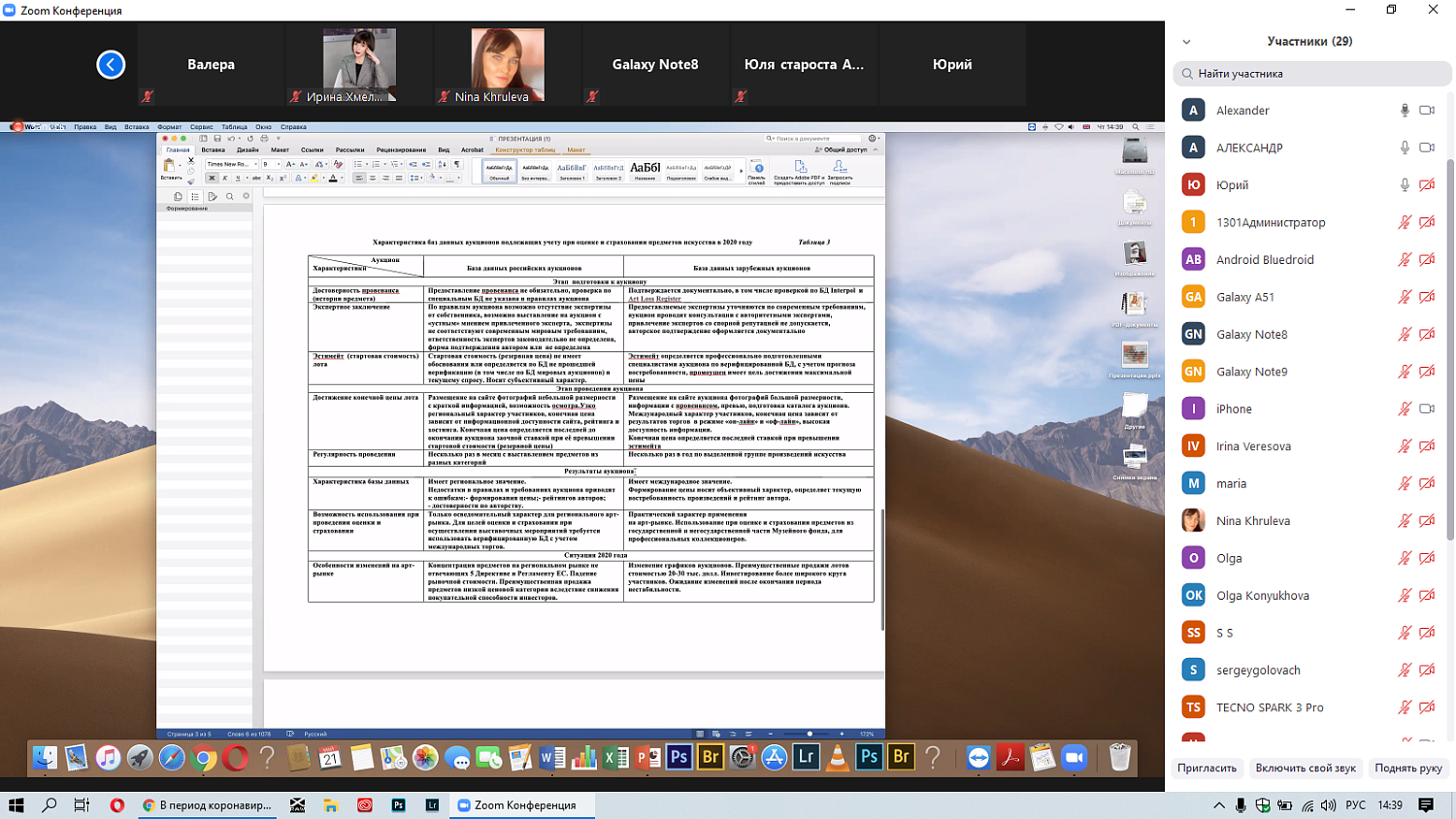Toggle muted microphone icon for iPhone participant
1456x819 pixels.
point(1405,409)
